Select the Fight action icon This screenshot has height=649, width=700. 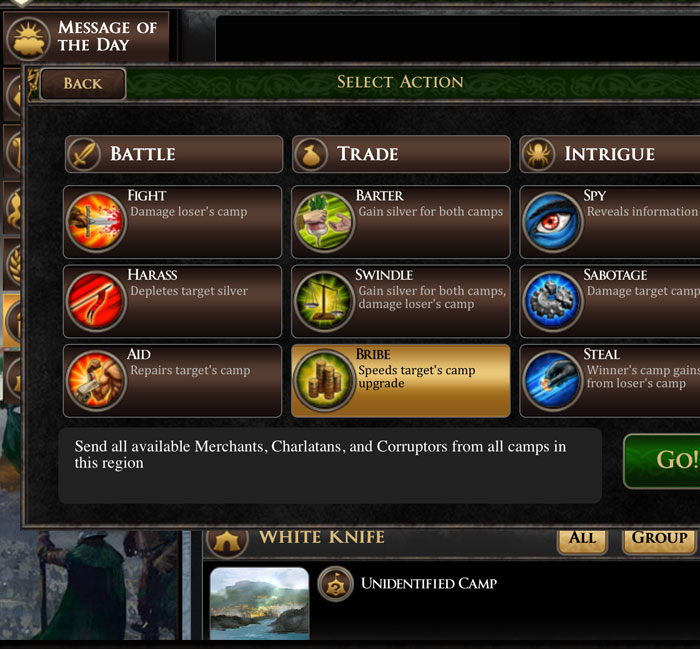point(96,221)
